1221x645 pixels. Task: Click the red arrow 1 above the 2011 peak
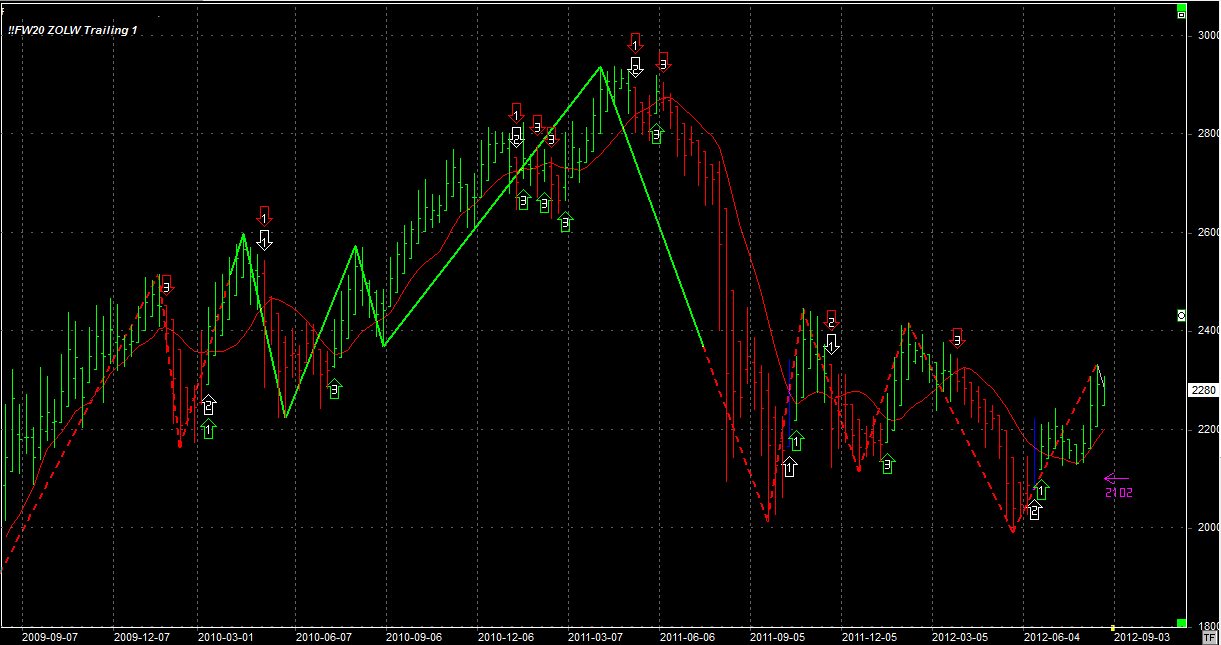[x=635, y=44]
